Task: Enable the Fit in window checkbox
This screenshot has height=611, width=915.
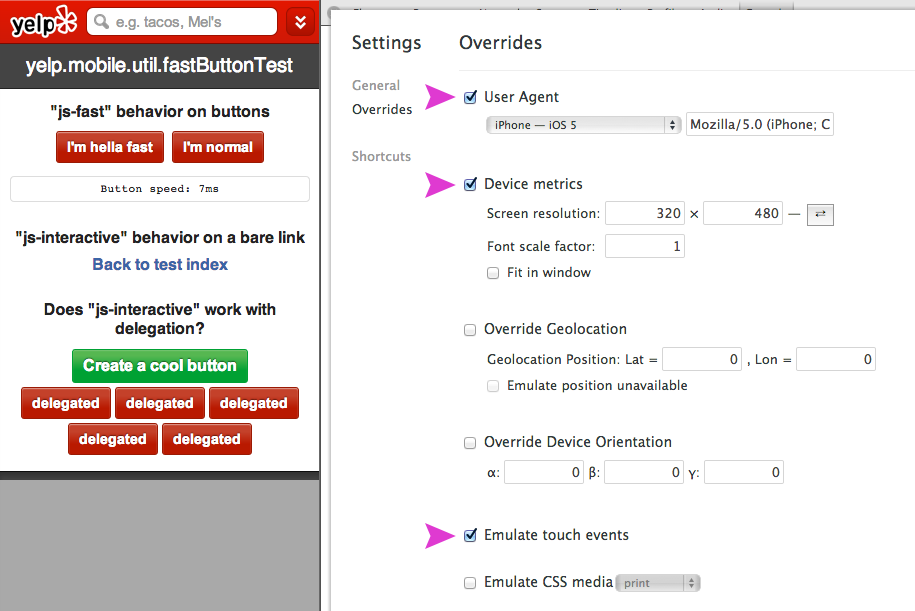Action: point(493,273)
